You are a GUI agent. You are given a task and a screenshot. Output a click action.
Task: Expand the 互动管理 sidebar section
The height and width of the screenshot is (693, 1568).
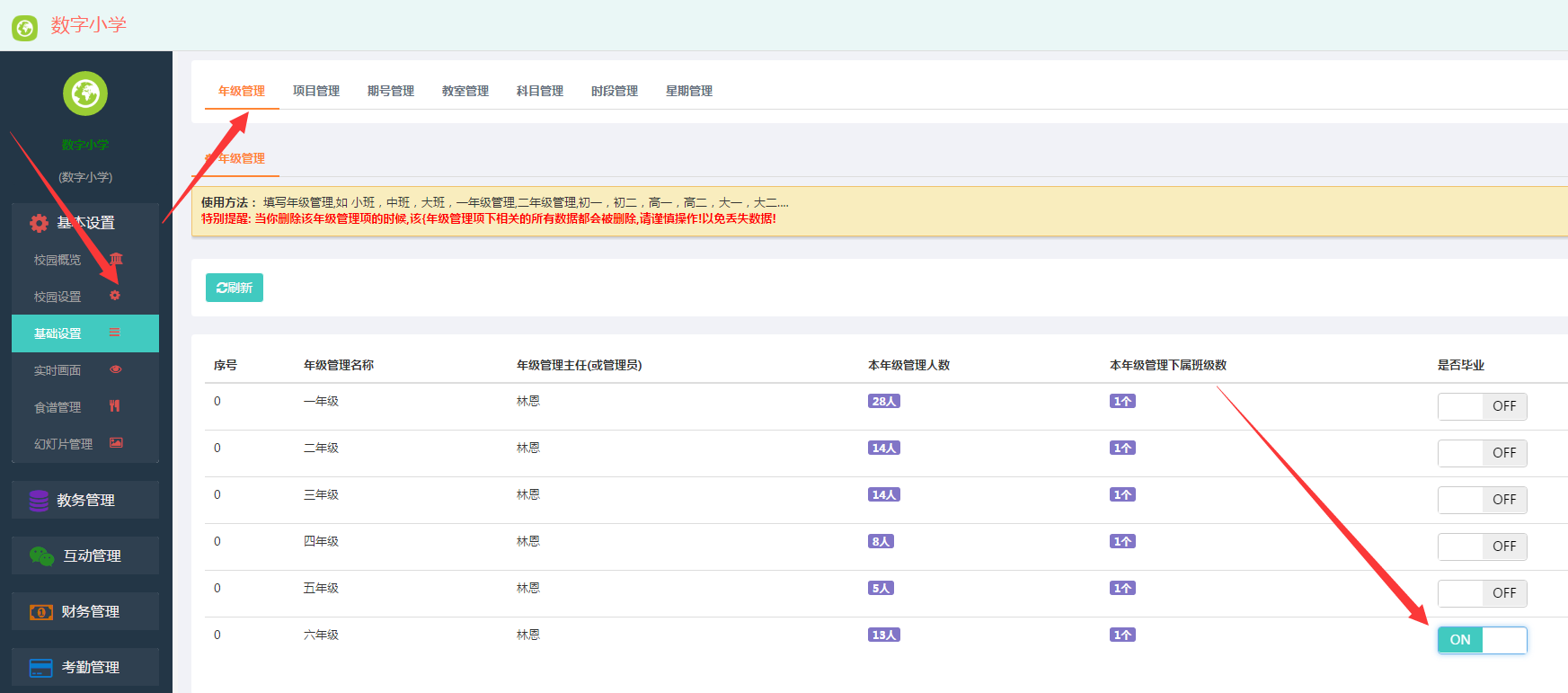click(x=85, y=555)
